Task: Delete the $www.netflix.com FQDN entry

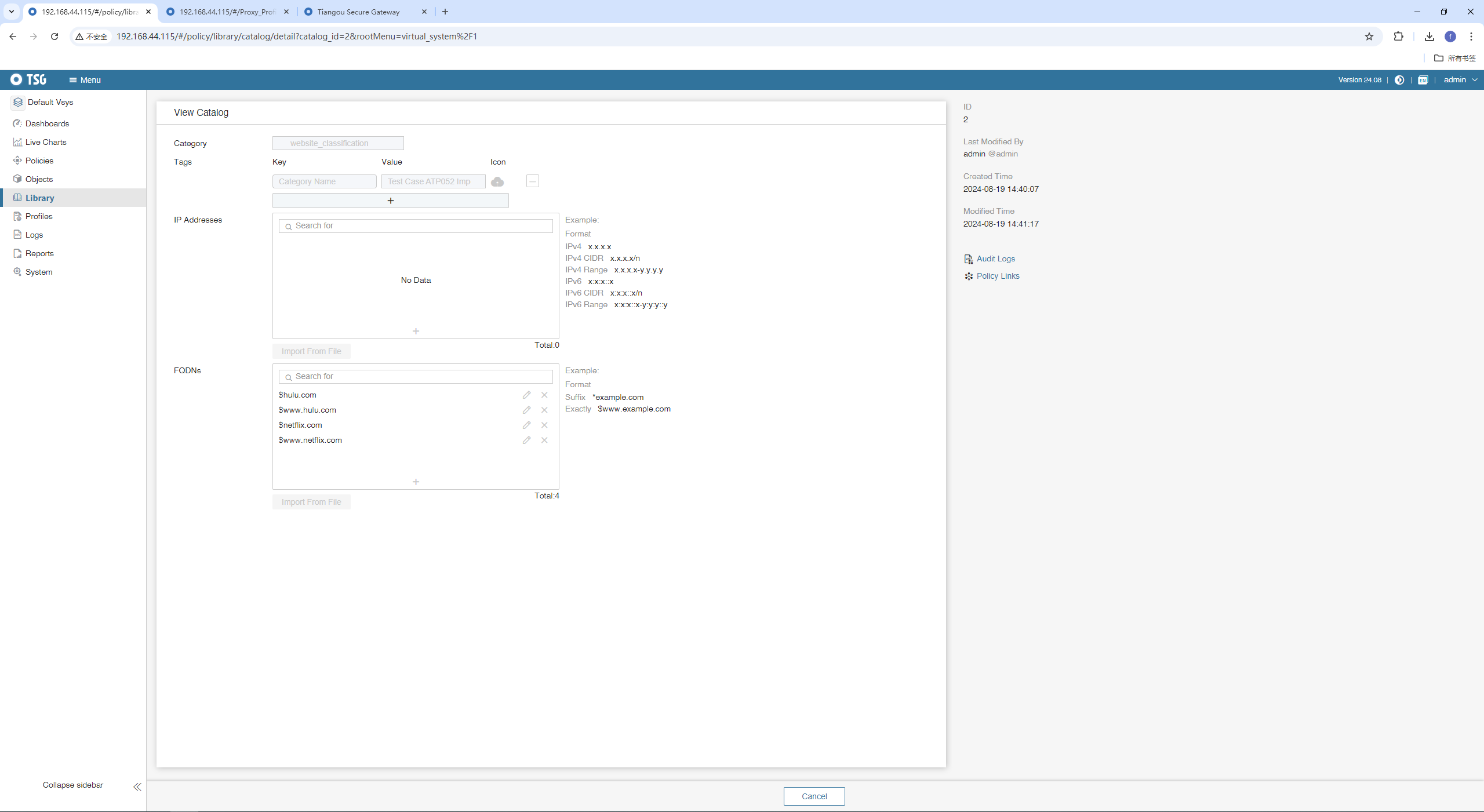Action: click(x=544, y=440)
